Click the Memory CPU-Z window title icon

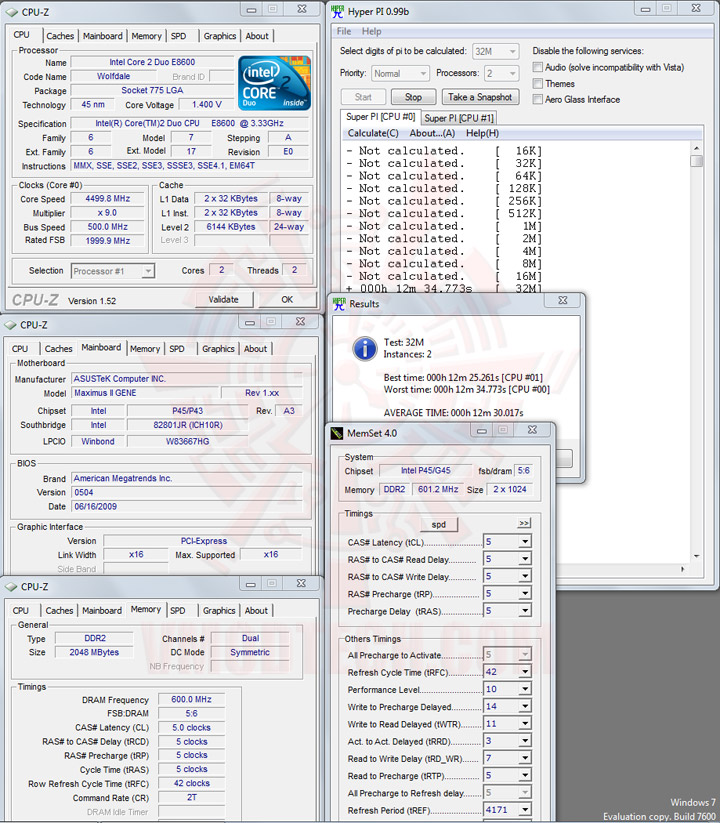[10, 586]
